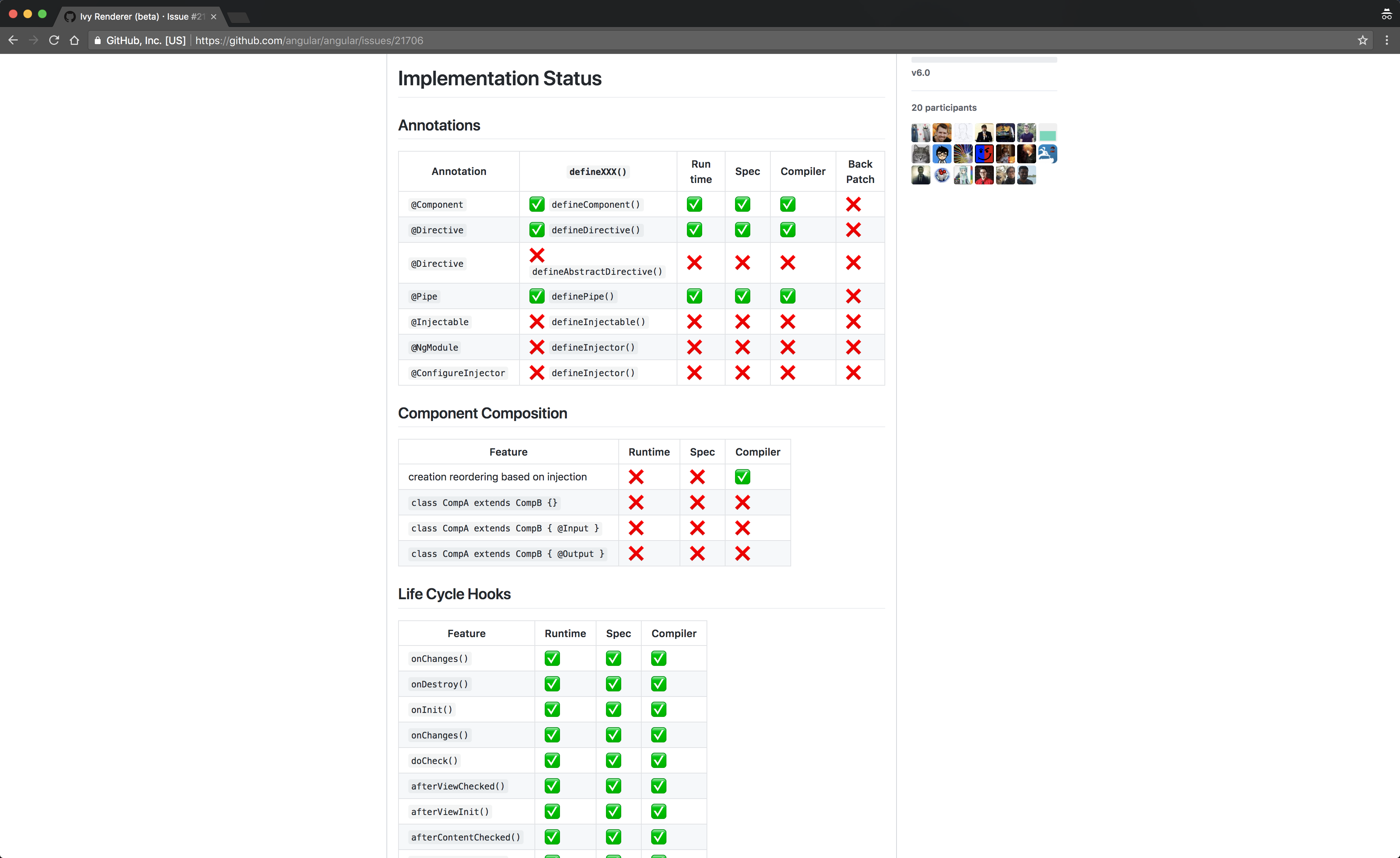1400x858 pixels.
Task: Click the Back Patch column header
Action: (860, 172)
